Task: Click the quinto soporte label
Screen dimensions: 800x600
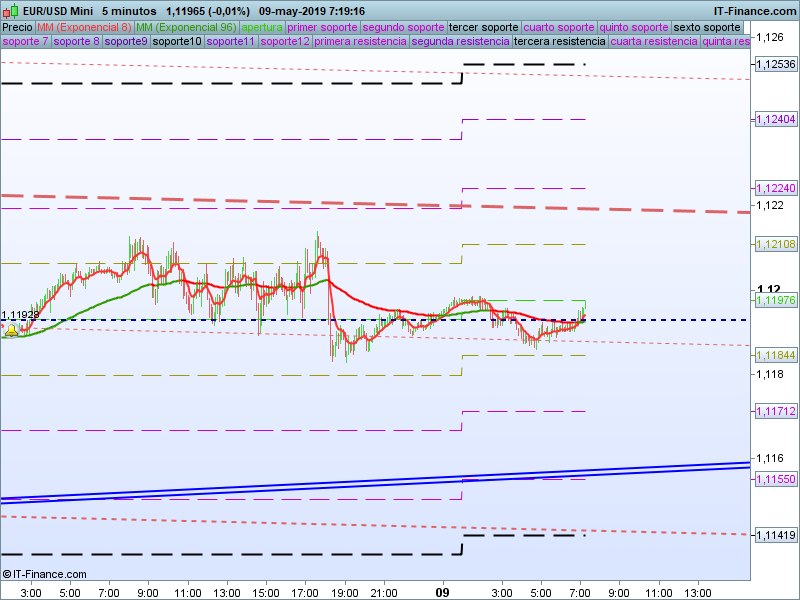Action: pos(633,27)
